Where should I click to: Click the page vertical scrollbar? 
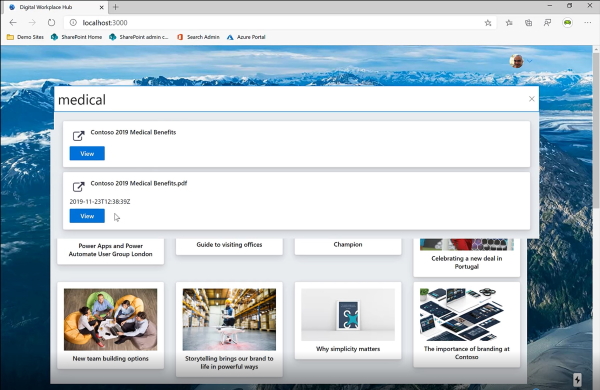click(596, 130)
